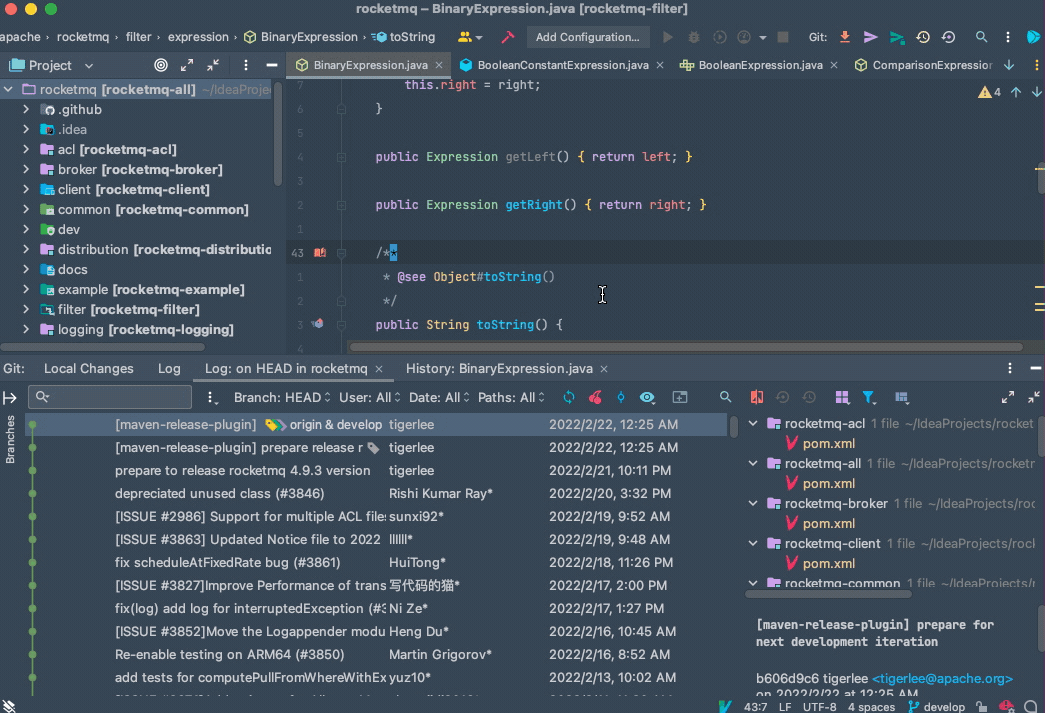Image resolution: width=1045 pixels, height=713 pixels.
Task: Click the Git Update Project icon
Action: [x=844, y=37]
